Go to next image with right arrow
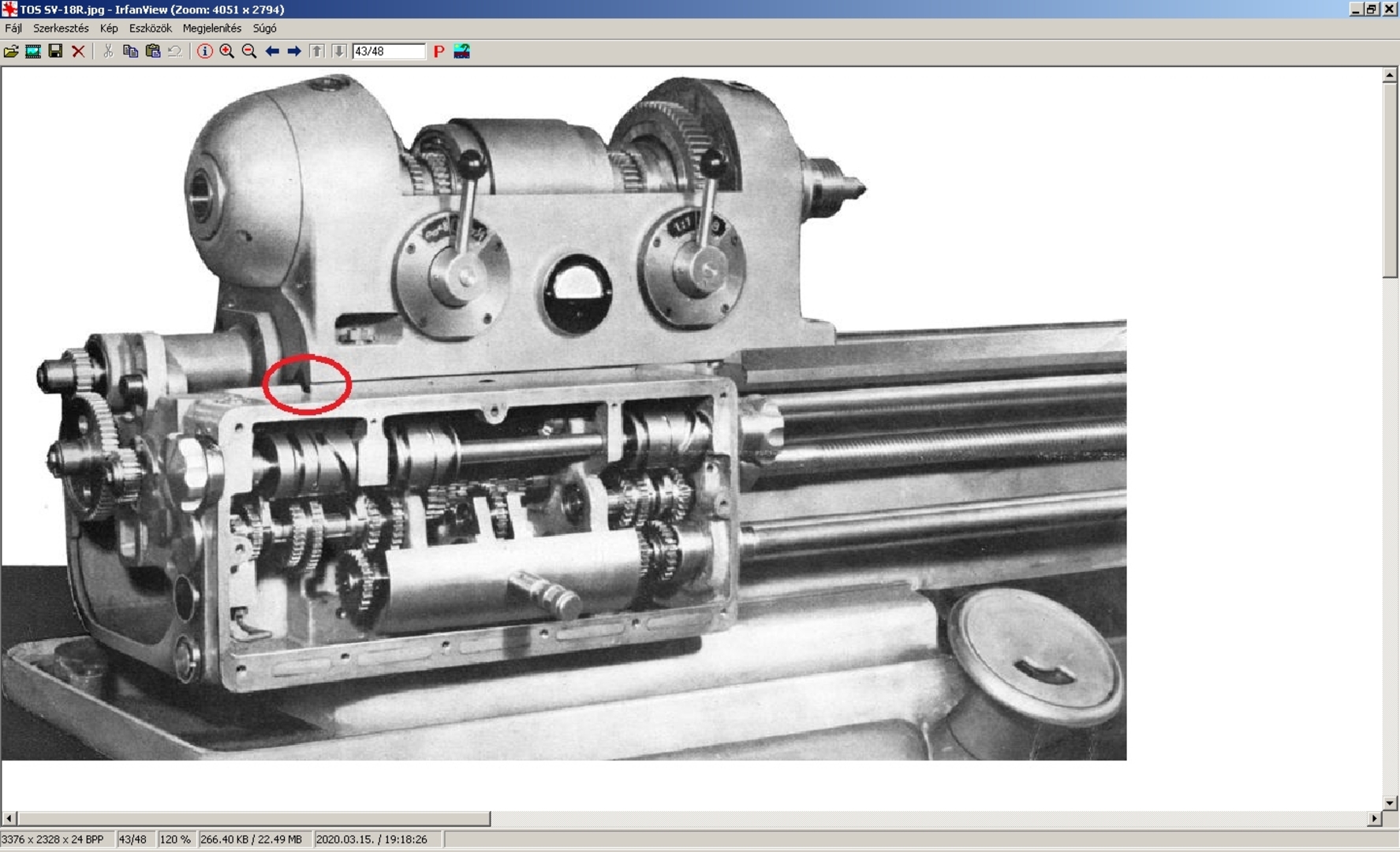Image resolution: width=1400 pixels, height=852 pixels. pos(294,51)
